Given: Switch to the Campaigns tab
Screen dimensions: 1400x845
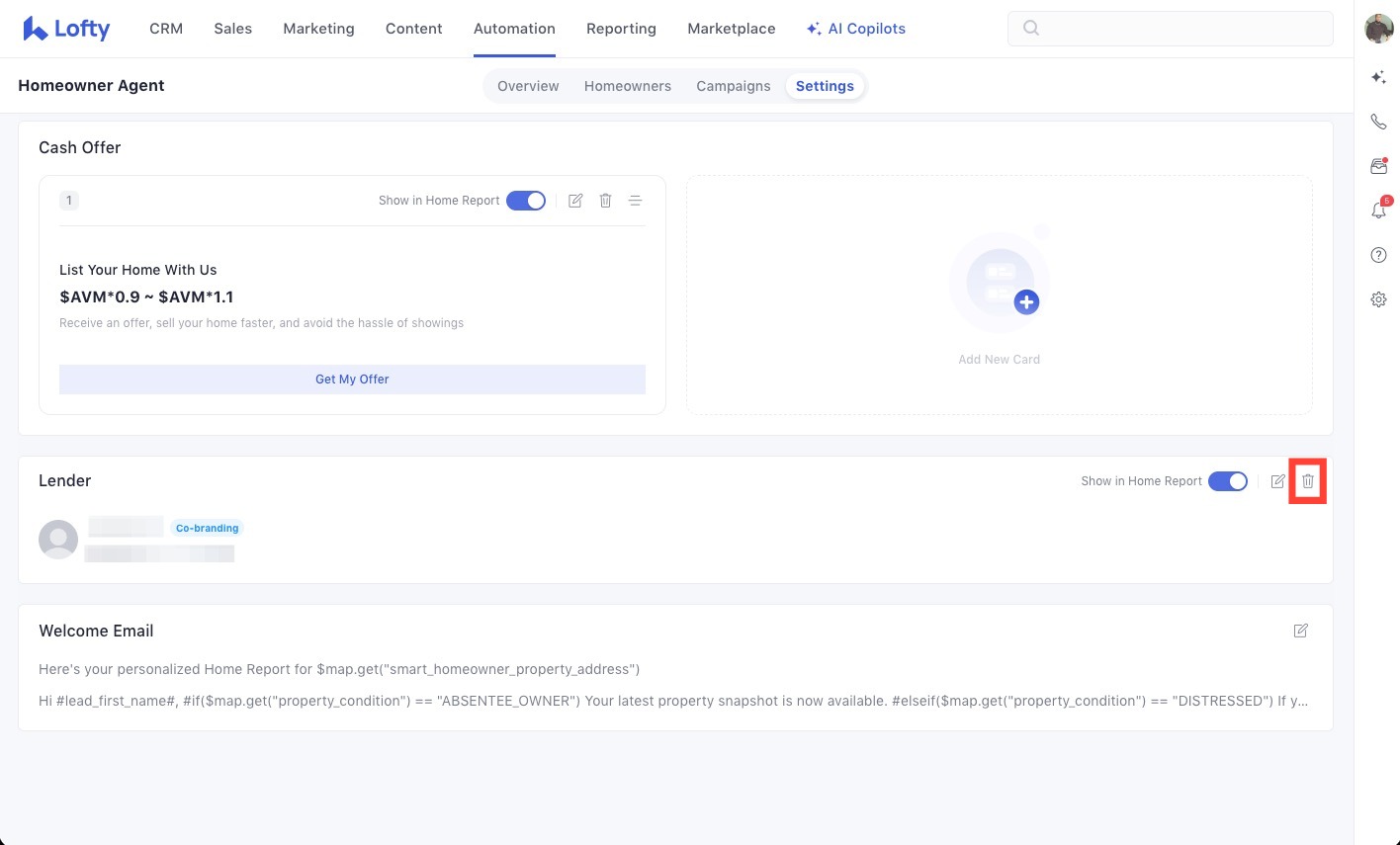Looking at the screenshot, I should (x=734, y=86).
